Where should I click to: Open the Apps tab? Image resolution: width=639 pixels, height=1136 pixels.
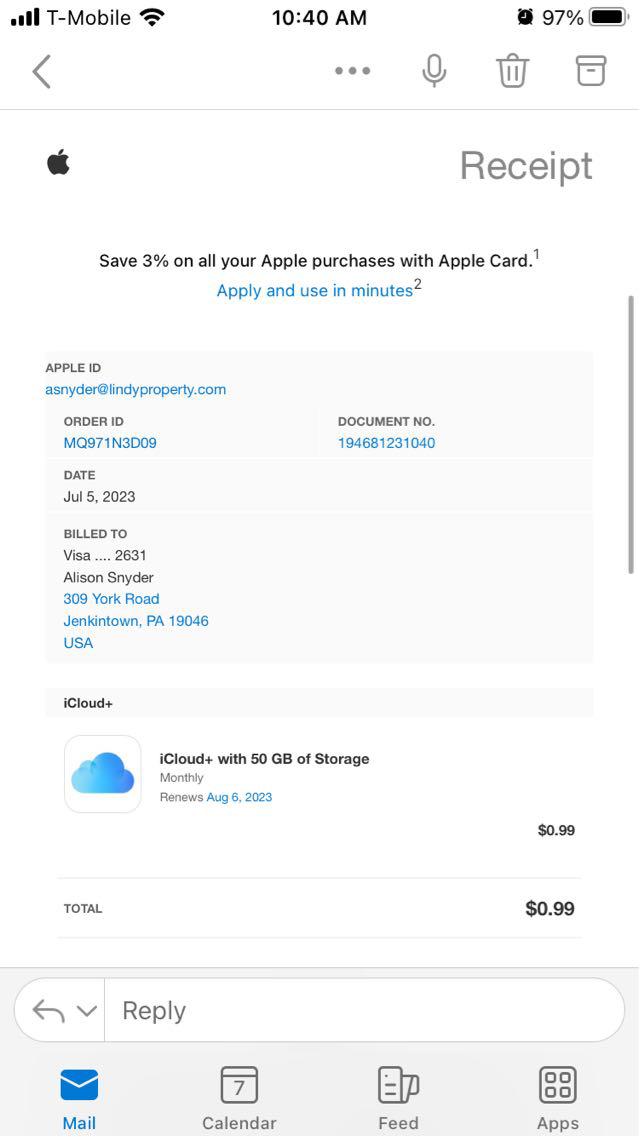(x=558, y=1097)
